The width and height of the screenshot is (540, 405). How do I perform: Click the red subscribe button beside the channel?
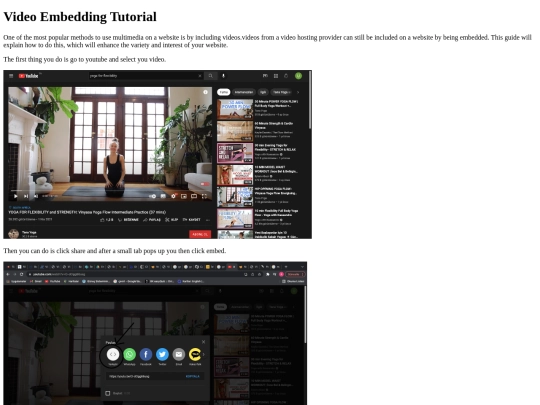[200, 234]
